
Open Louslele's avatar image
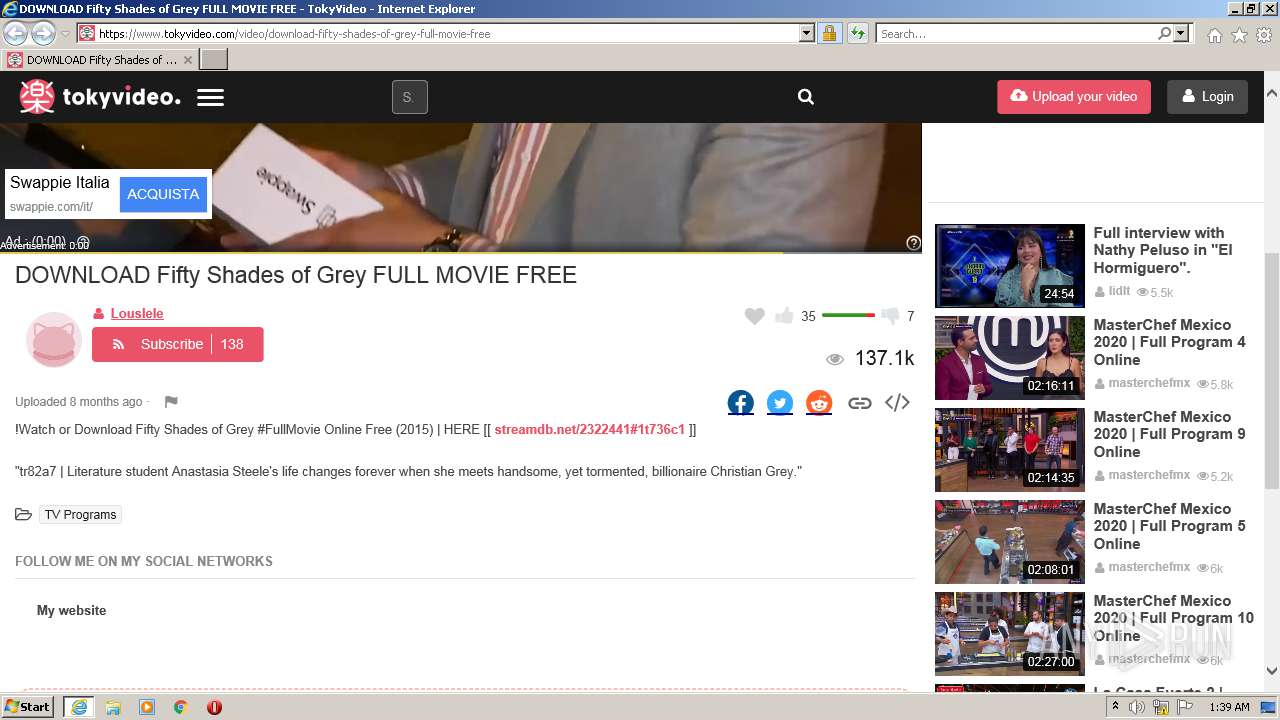[53, 340]
